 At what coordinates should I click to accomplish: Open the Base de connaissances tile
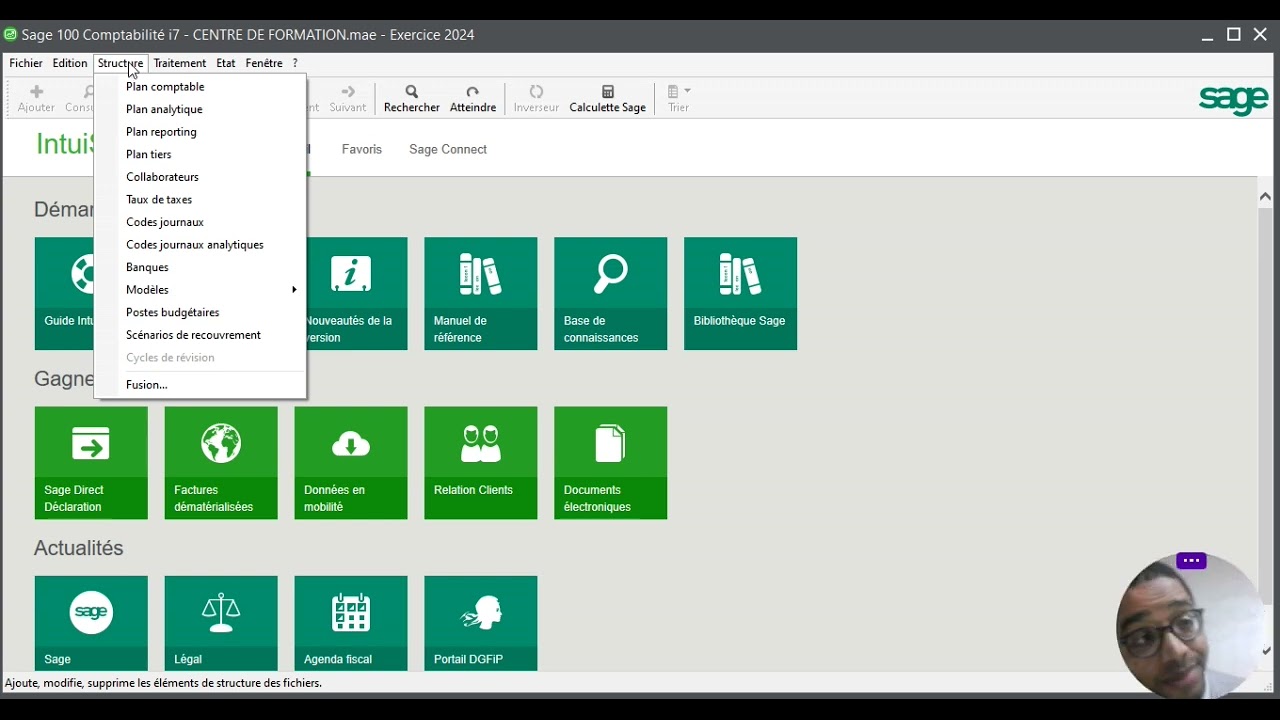(611, 294)
